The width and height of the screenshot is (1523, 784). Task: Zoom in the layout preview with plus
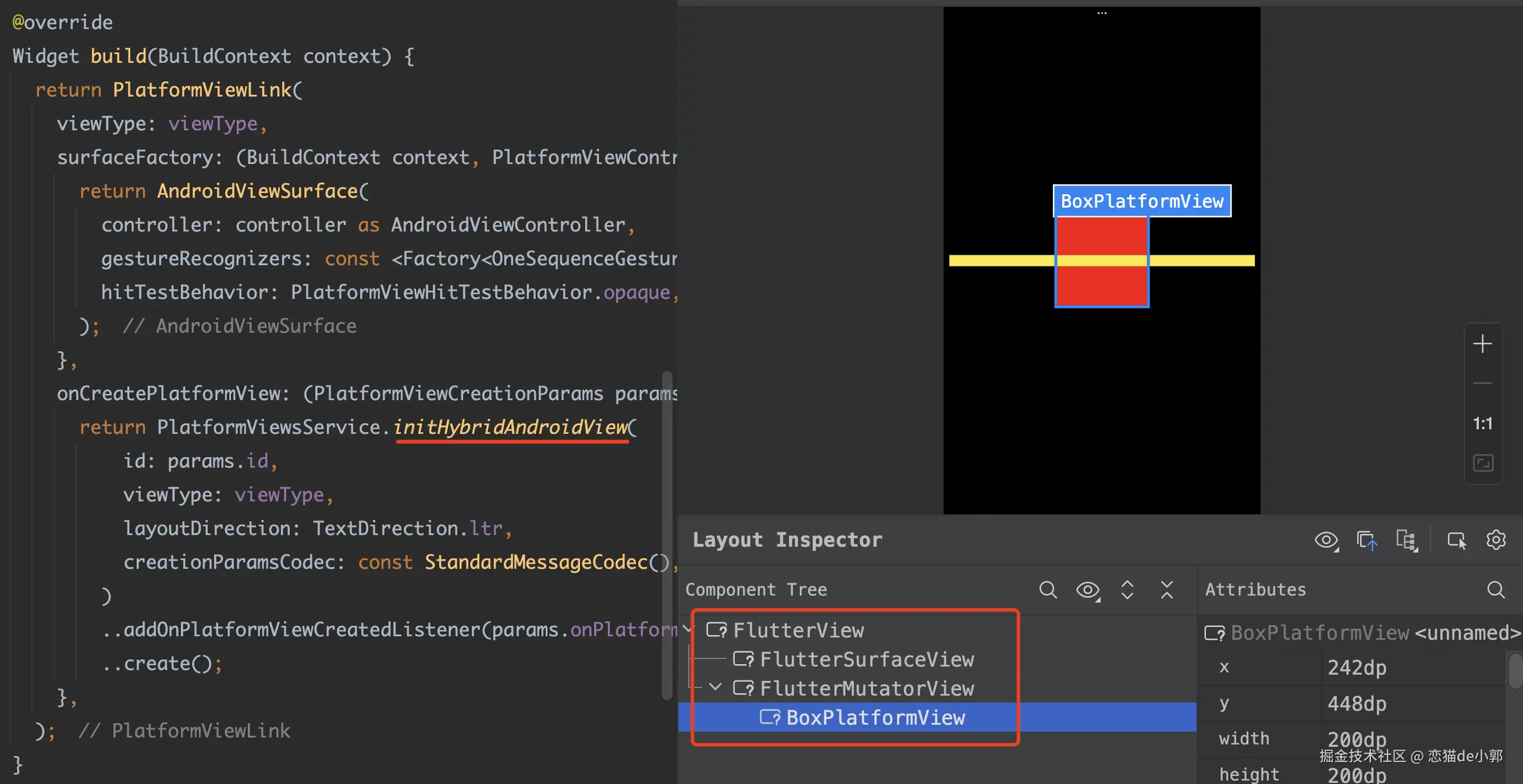1482,344
